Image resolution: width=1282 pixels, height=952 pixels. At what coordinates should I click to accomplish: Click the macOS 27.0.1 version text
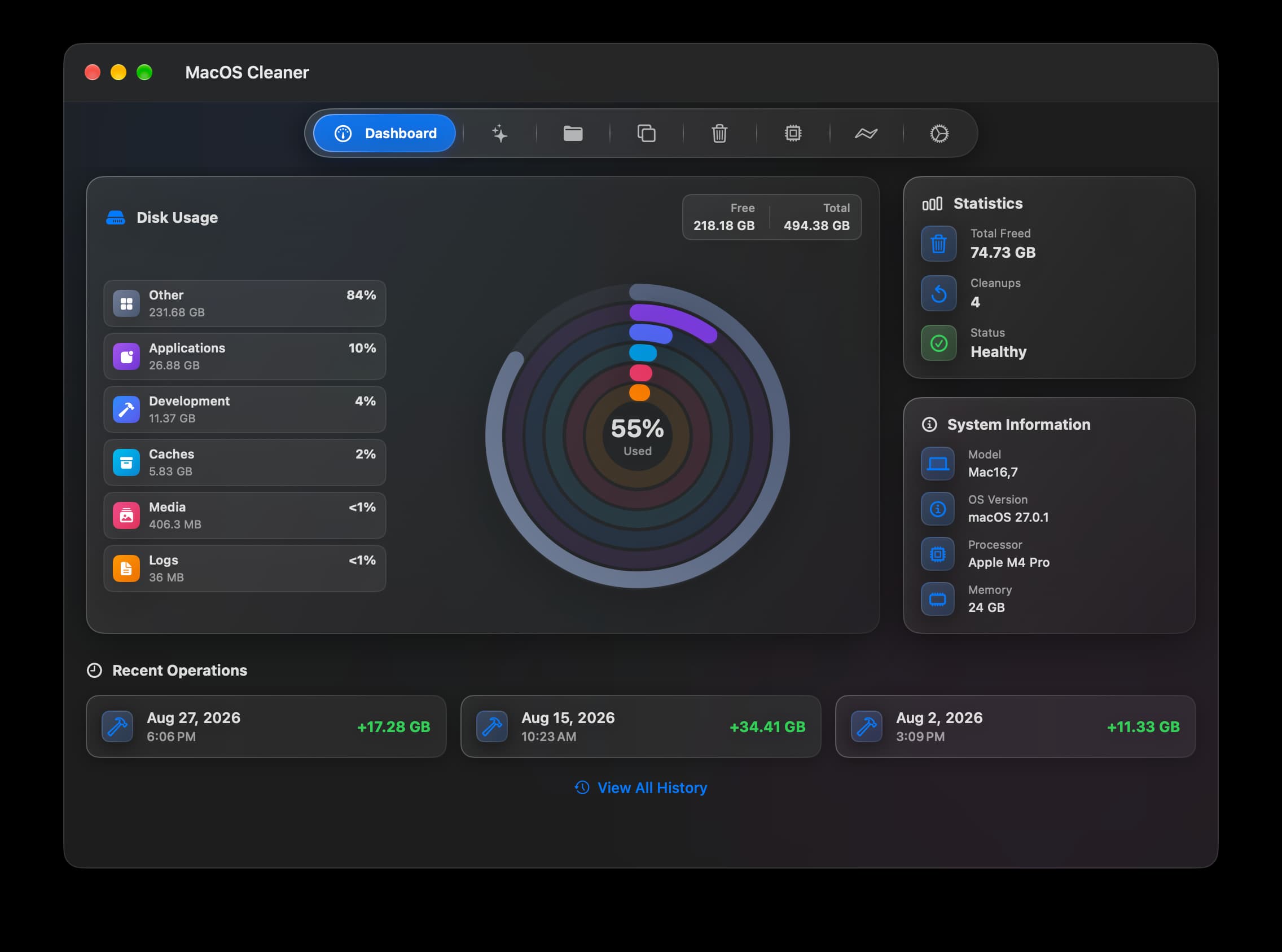[x=1008, y=517]
